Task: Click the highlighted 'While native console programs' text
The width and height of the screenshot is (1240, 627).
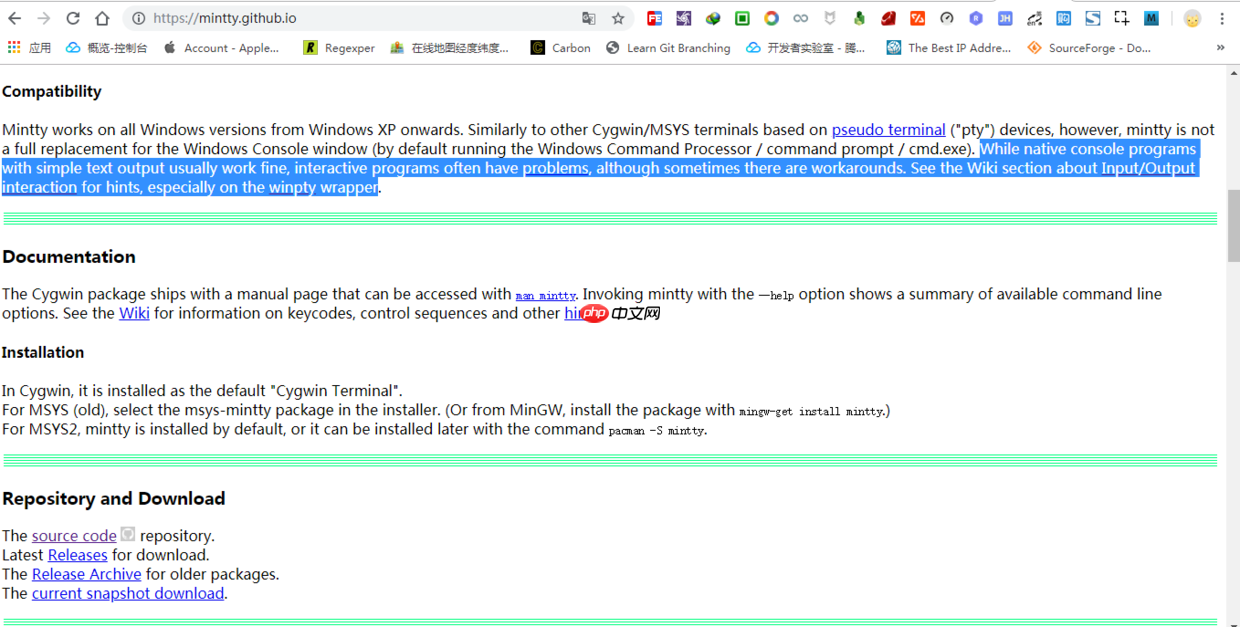Action: click(x=1088, y=149)
